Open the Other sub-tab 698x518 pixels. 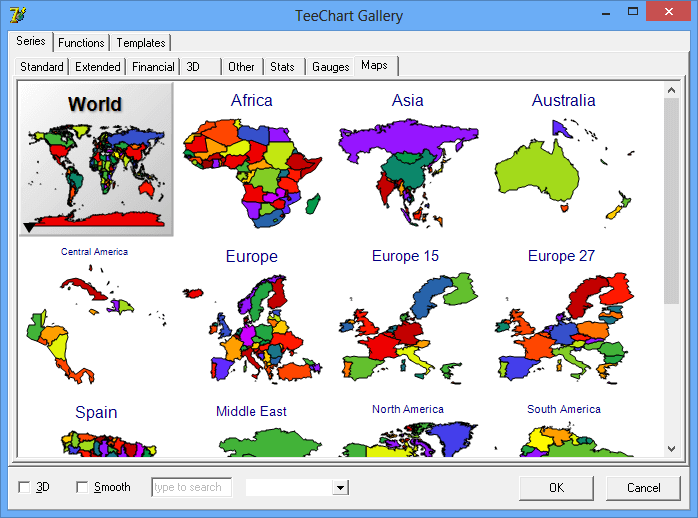(x=241, y=67)
